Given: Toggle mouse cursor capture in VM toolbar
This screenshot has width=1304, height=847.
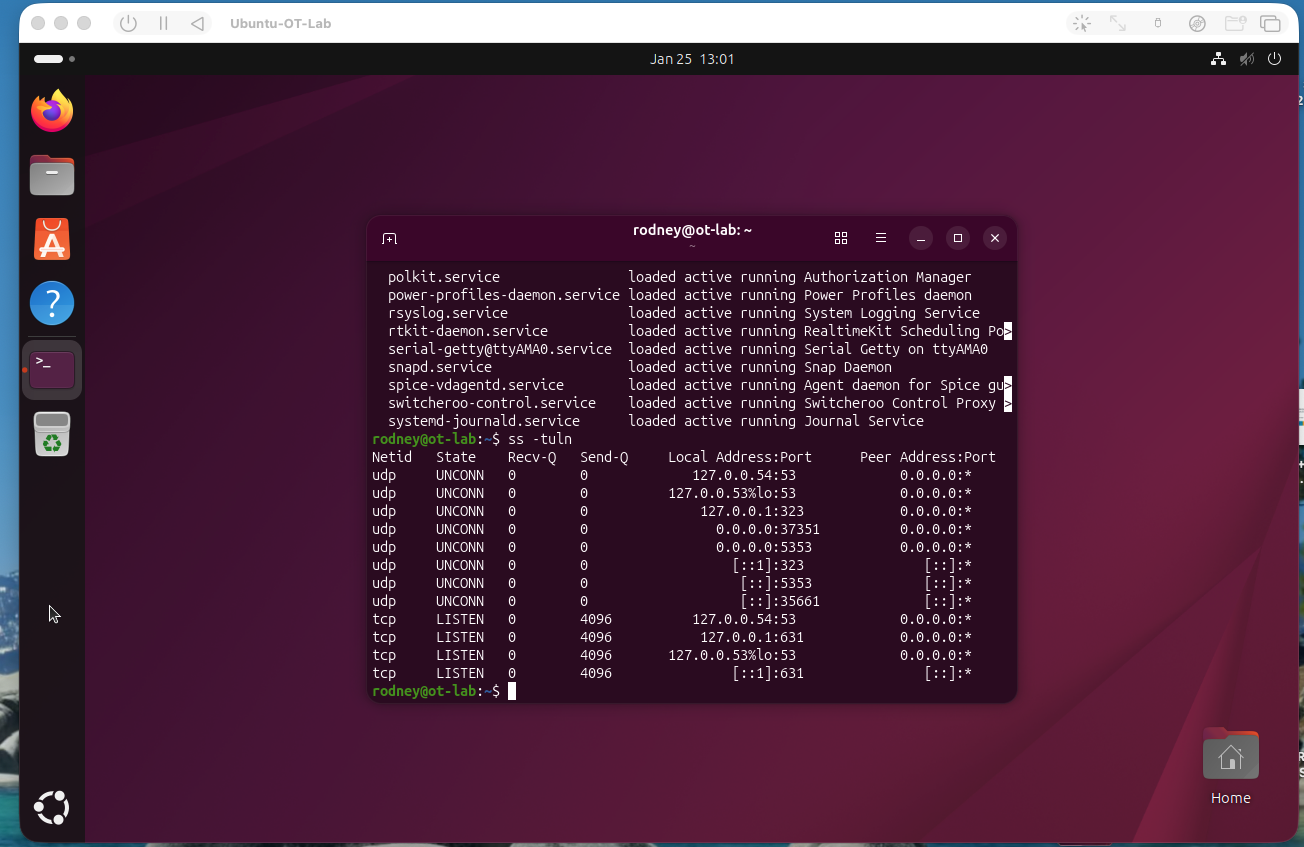Looking at the screenshot, I should coord(1081,23).
